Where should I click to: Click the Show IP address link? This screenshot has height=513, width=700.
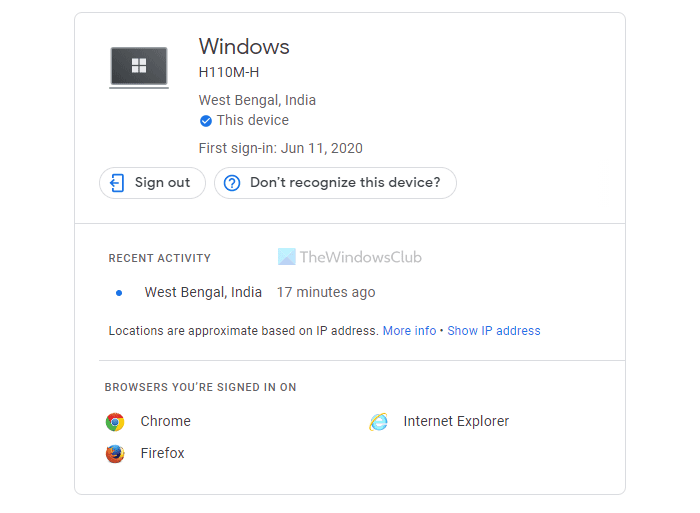(494, 331)
